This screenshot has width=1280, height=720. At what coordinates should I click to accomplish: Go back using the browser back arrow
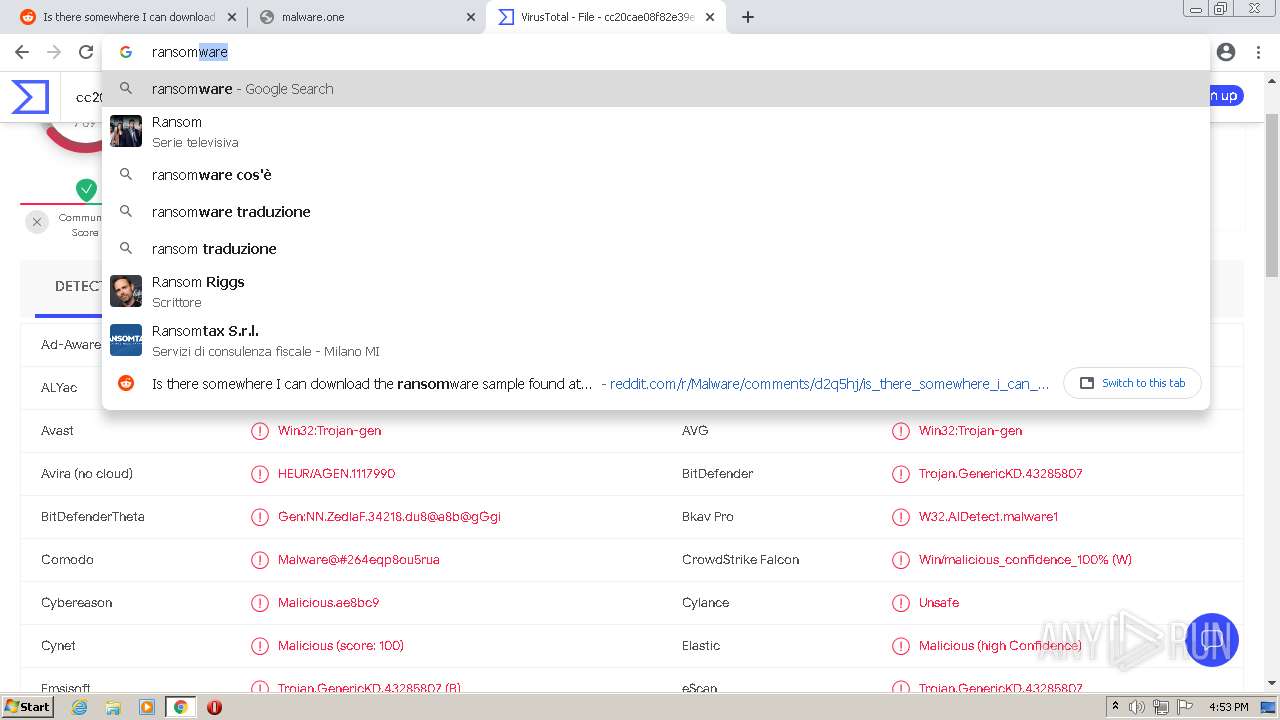[x=22, y=52]
